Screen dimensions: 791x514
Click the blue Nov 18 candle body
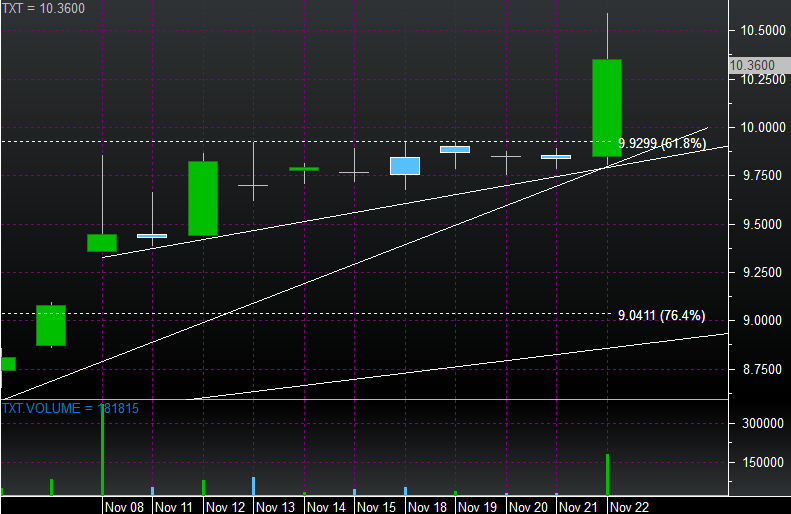point(405,166)
